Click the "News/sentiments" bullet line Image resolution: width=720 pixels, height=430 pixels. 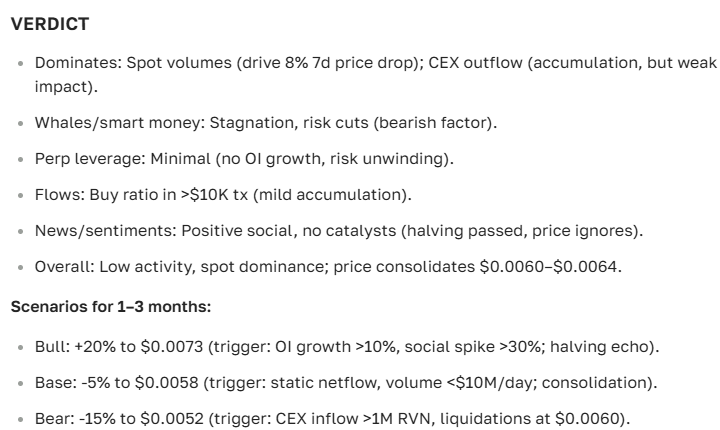pyautogui.click(x=339, y=229)
